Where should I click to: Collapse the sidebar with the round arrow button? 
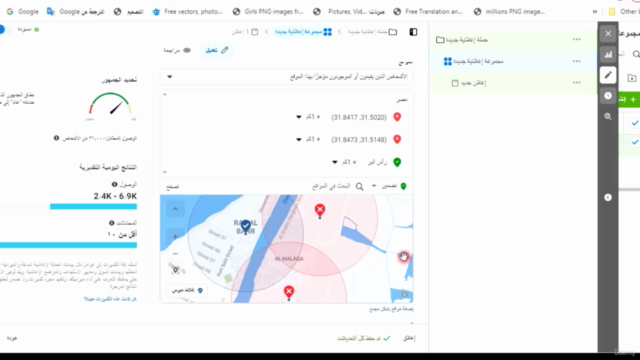pyautogui.click(x=608, y=197)
